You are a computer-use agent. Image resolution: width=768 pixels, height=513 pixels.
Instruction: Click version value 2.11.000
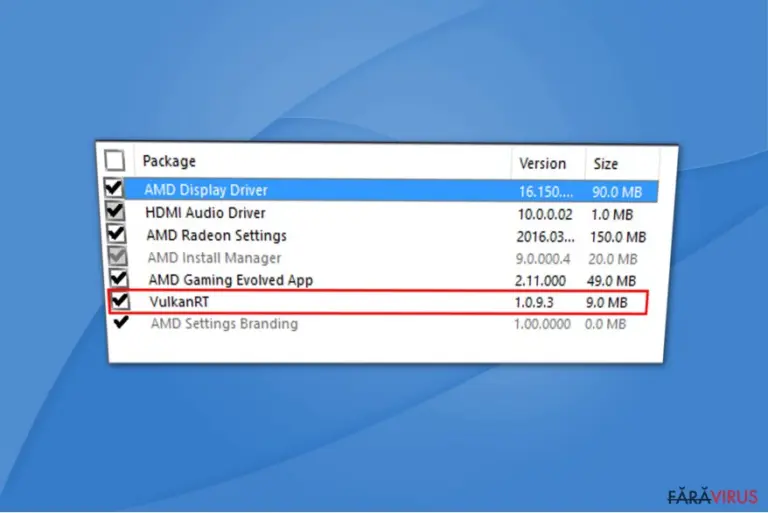[x=540, y=281]
